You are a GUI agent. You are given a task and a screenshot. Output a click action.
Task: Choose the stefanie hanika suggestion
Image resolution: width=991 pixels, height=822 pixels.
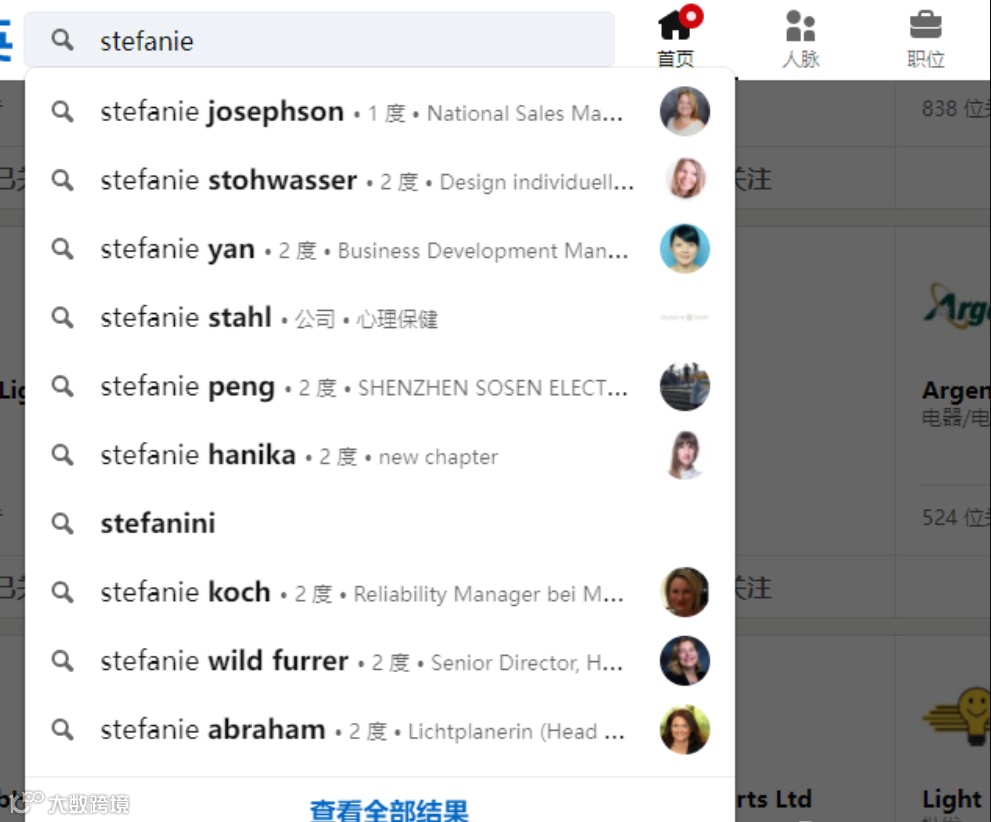coord(380,455)
